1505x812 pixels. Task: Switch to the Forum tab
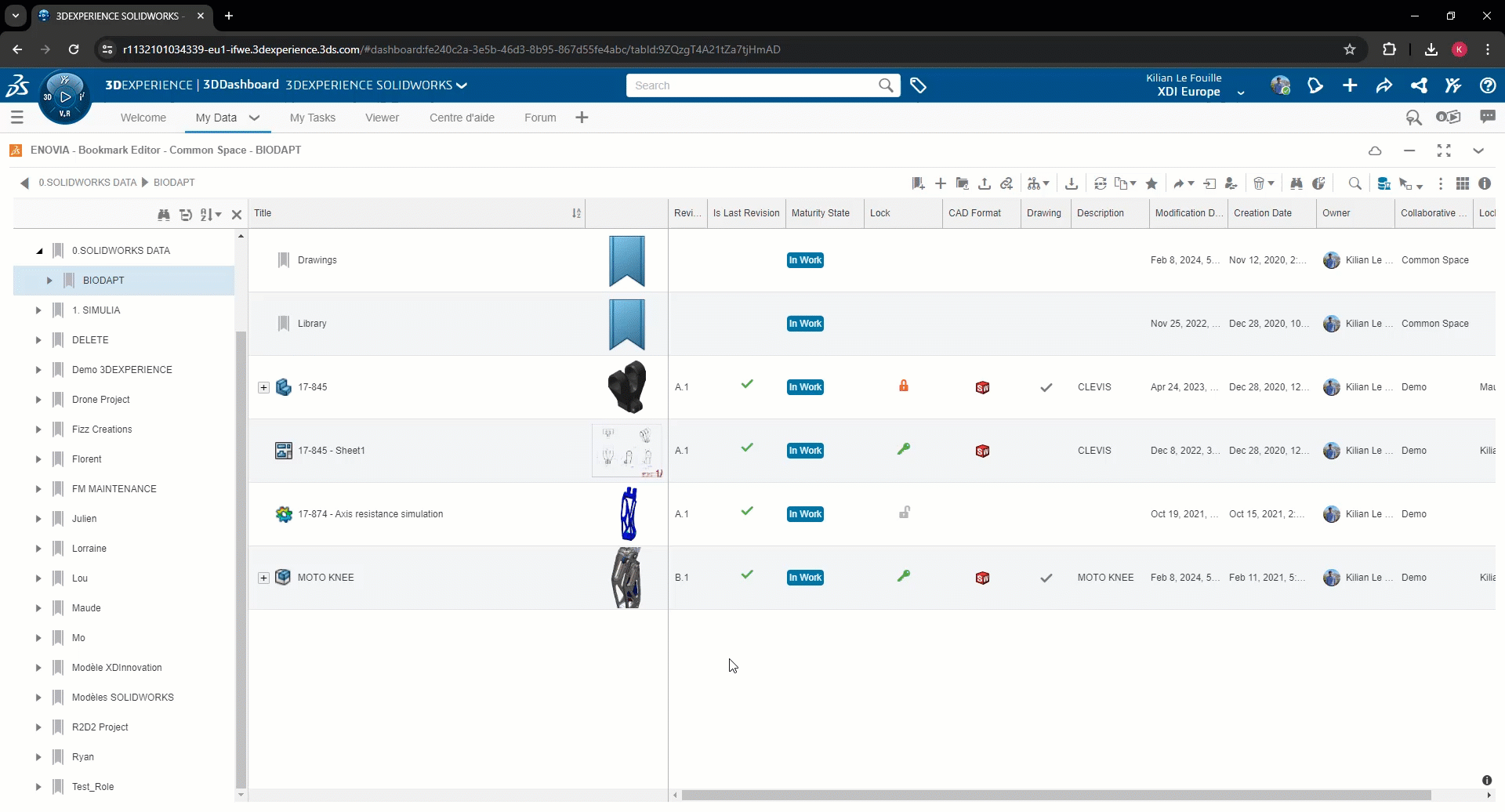point(540,118)
